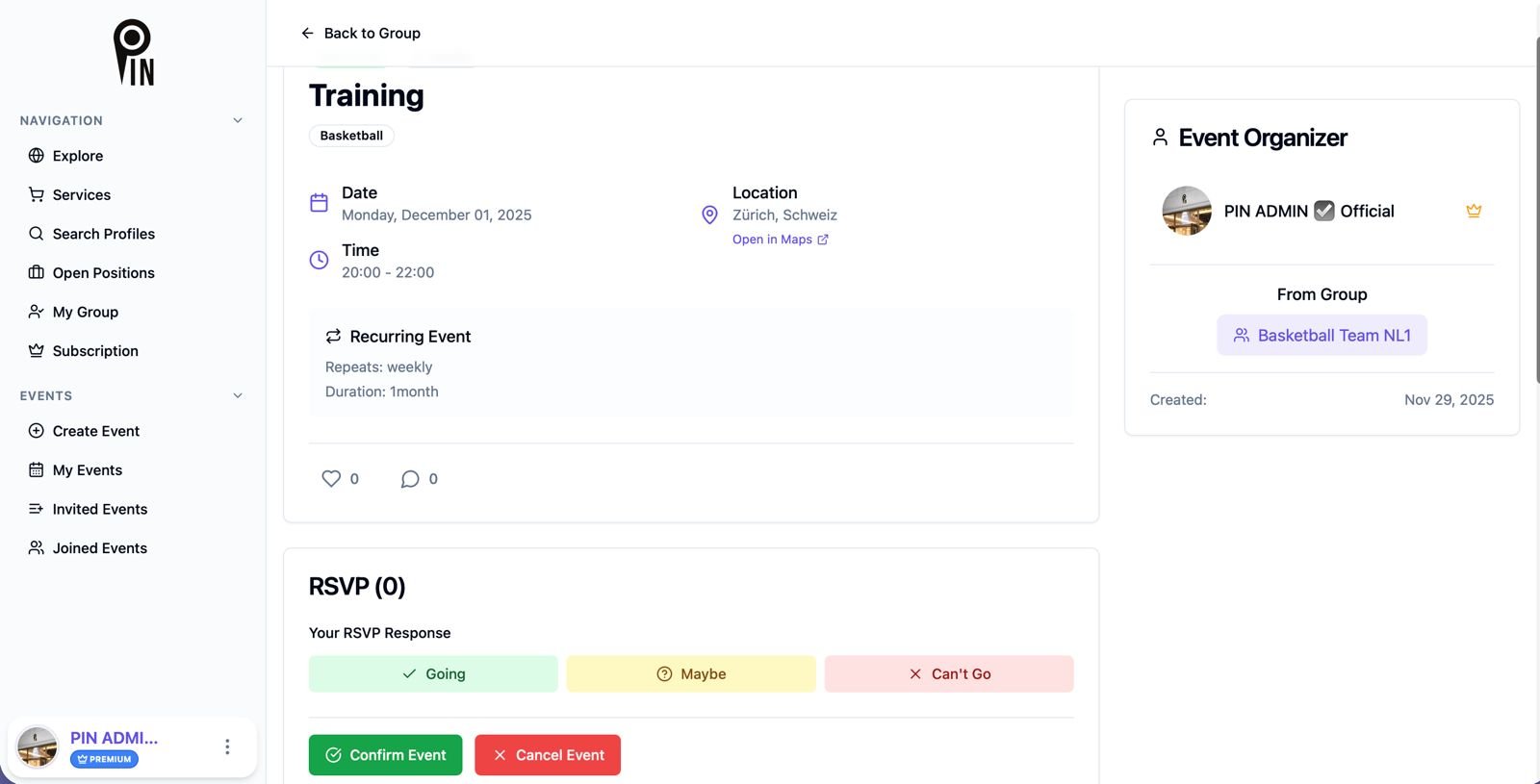The image size is (1540, 784).
Task: Open Basketball Team NL1 group
Action: [1322, 336]
